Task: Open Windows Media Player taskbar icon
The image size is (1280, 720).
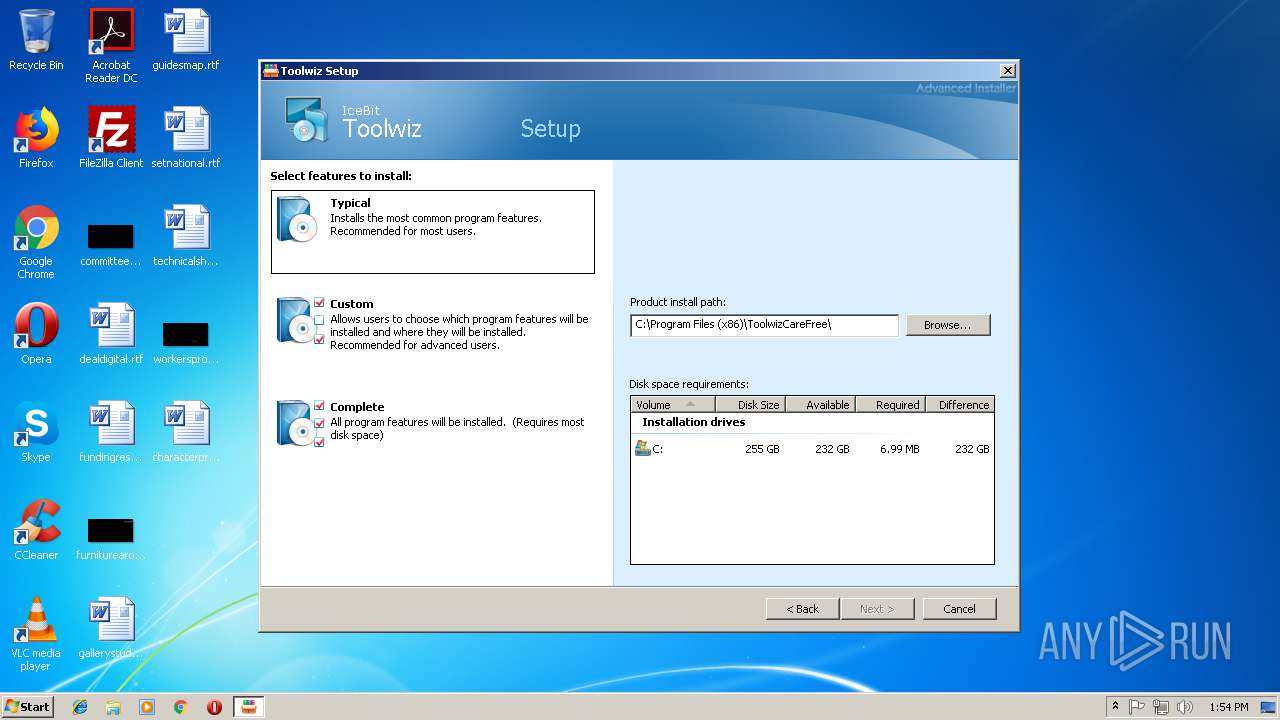Action: [x=147, y=707]
